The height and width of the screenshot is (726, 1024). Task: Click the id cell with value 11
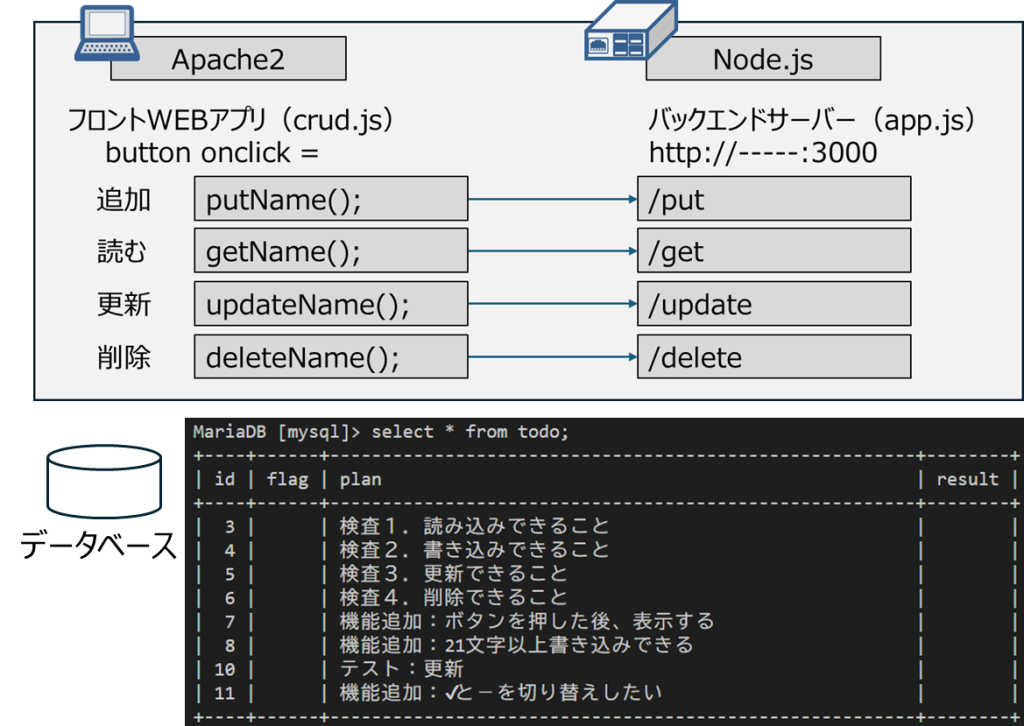225,693
